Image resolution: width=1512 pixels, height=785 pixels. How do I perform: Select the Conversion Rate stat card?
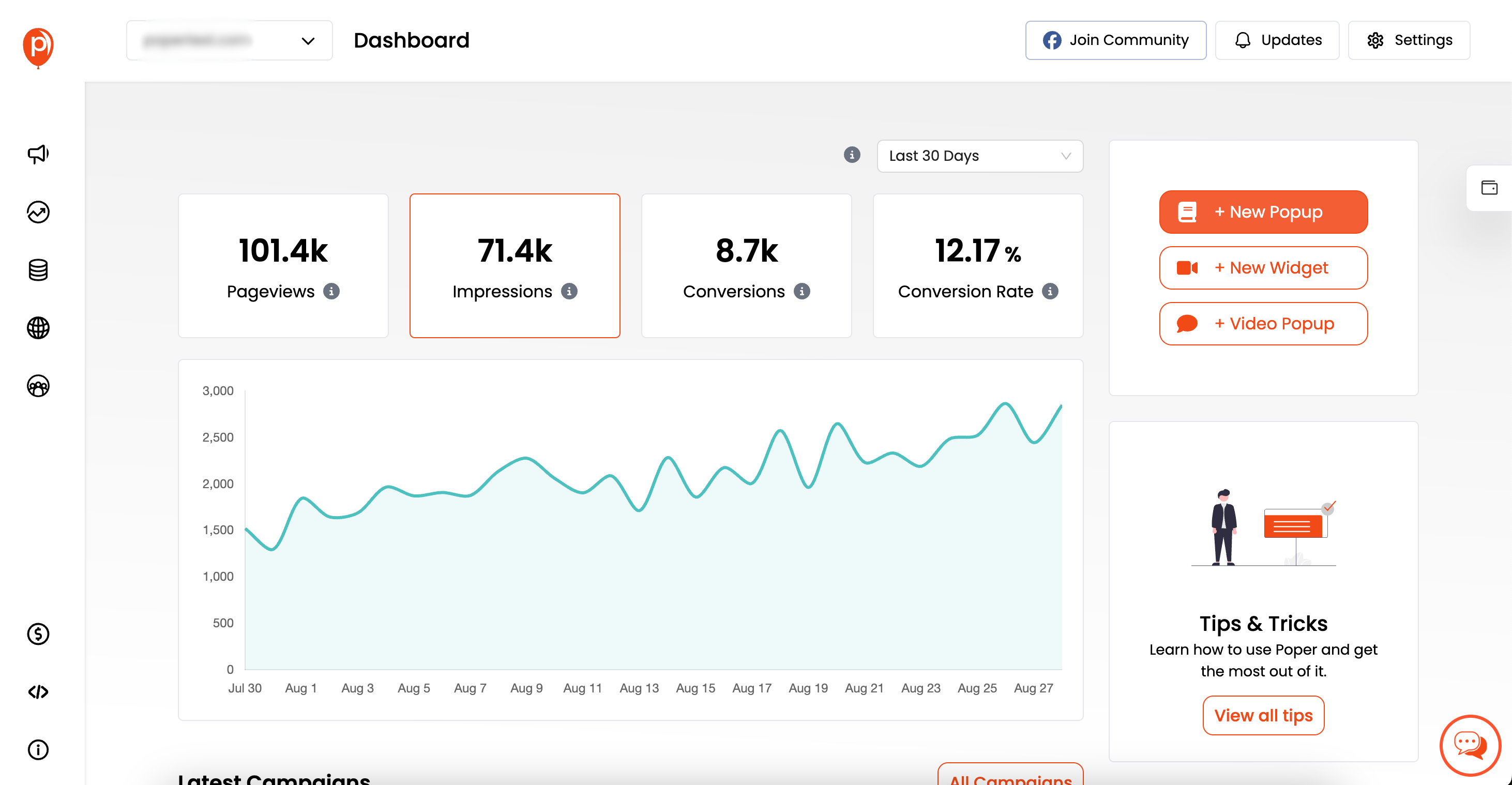(x=977, y=265)
